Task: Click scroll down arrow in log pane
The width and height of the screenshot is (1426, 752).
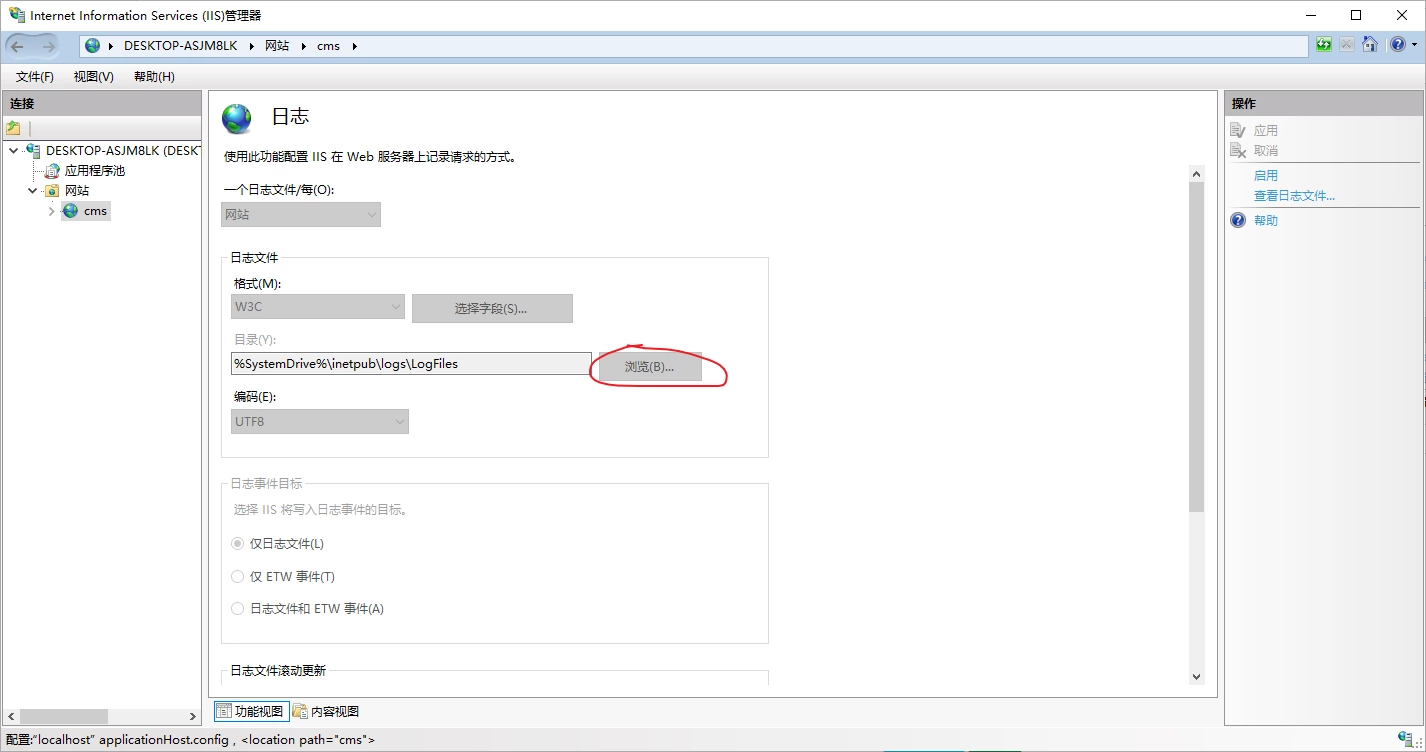Action: pyautogui.click(x=1197, y=676)
